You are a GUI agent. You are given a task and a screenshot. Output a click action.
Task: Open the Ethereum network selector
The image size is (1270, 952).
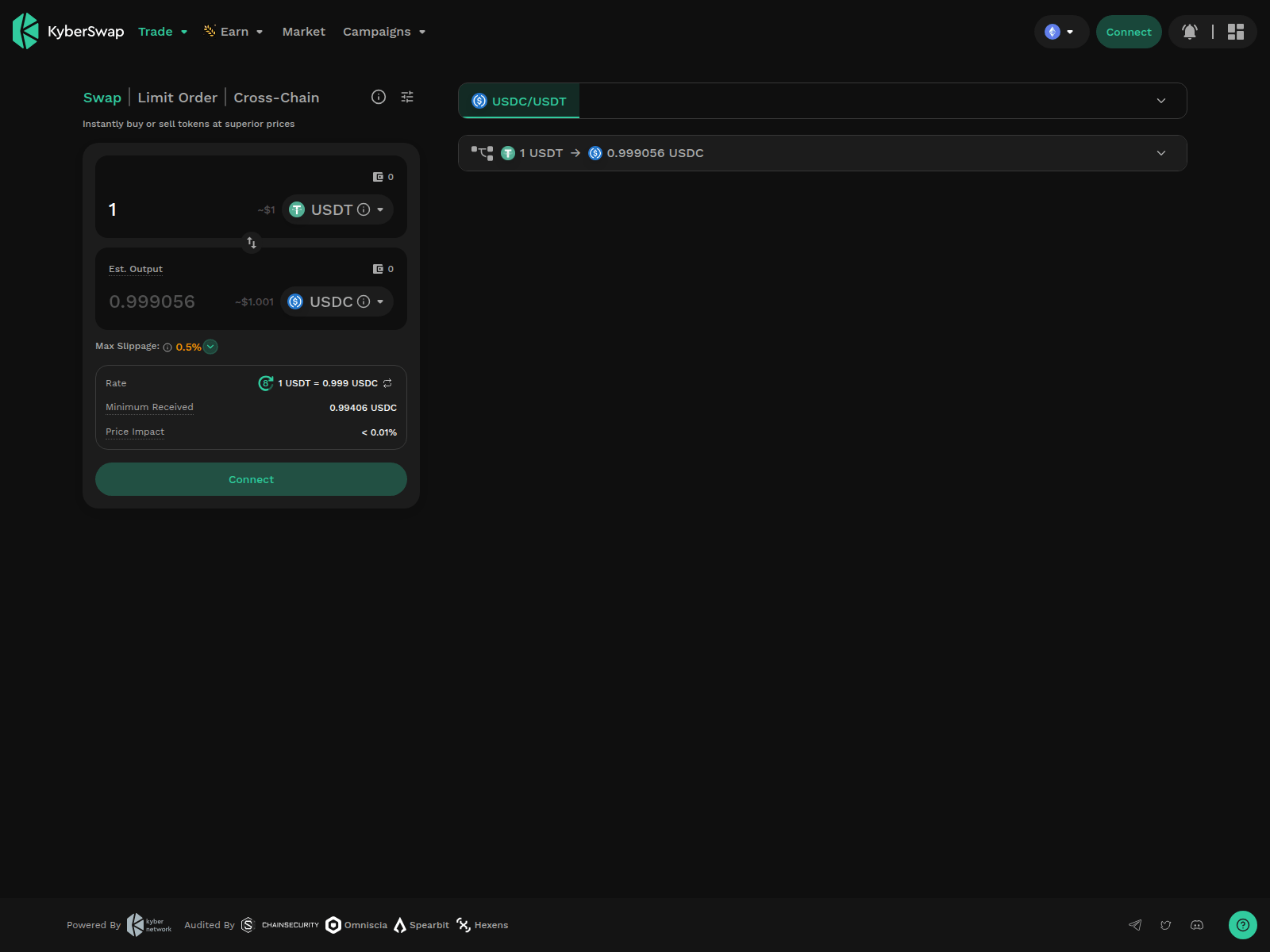[1060, 32]
